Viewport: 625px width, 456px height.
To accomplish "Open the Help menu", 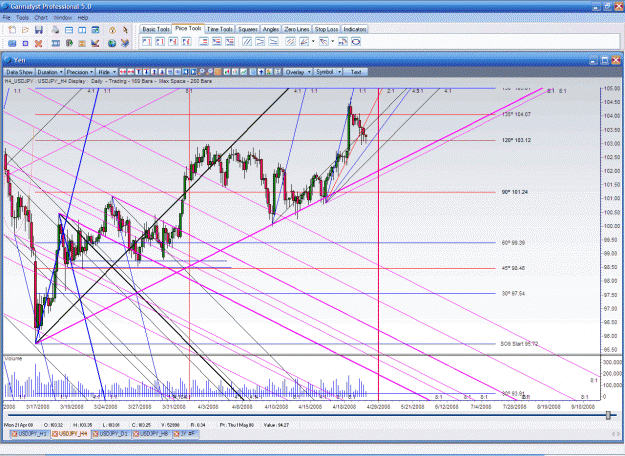I will coord(83,18).
